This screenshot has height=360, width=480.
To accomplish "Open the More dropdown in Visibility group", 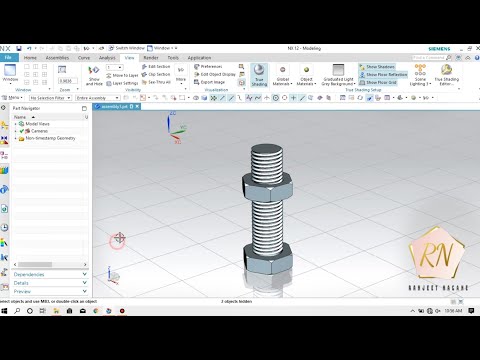I will coord(181,75).
